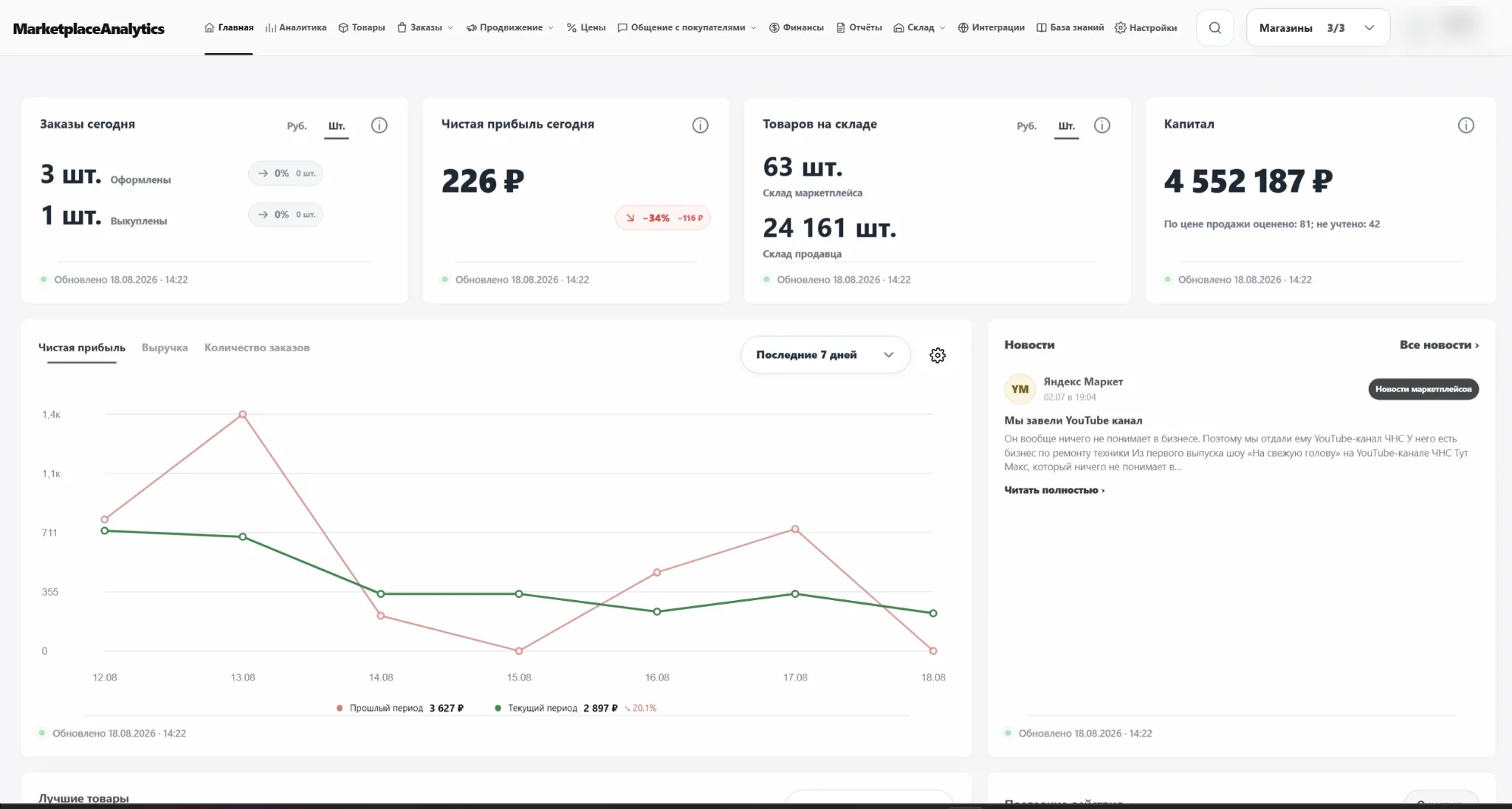The height and width of the screenshot is (809, 1512).
Task: Open Мы завели YouTube канал headline
Action: (x=1073, y=421)
